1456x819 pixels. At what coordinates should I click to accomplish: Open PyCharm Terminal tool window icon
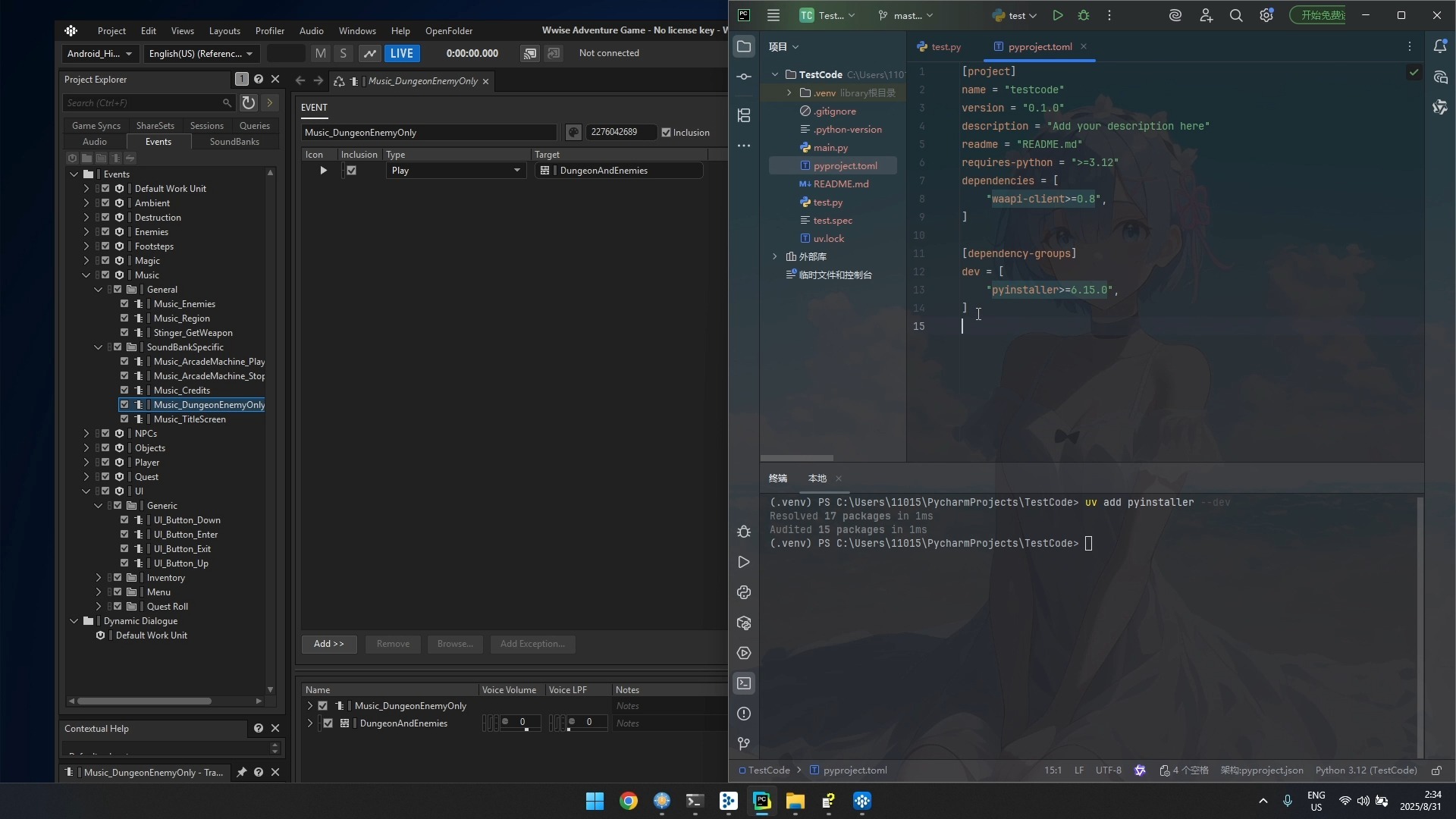coord(744,683)
